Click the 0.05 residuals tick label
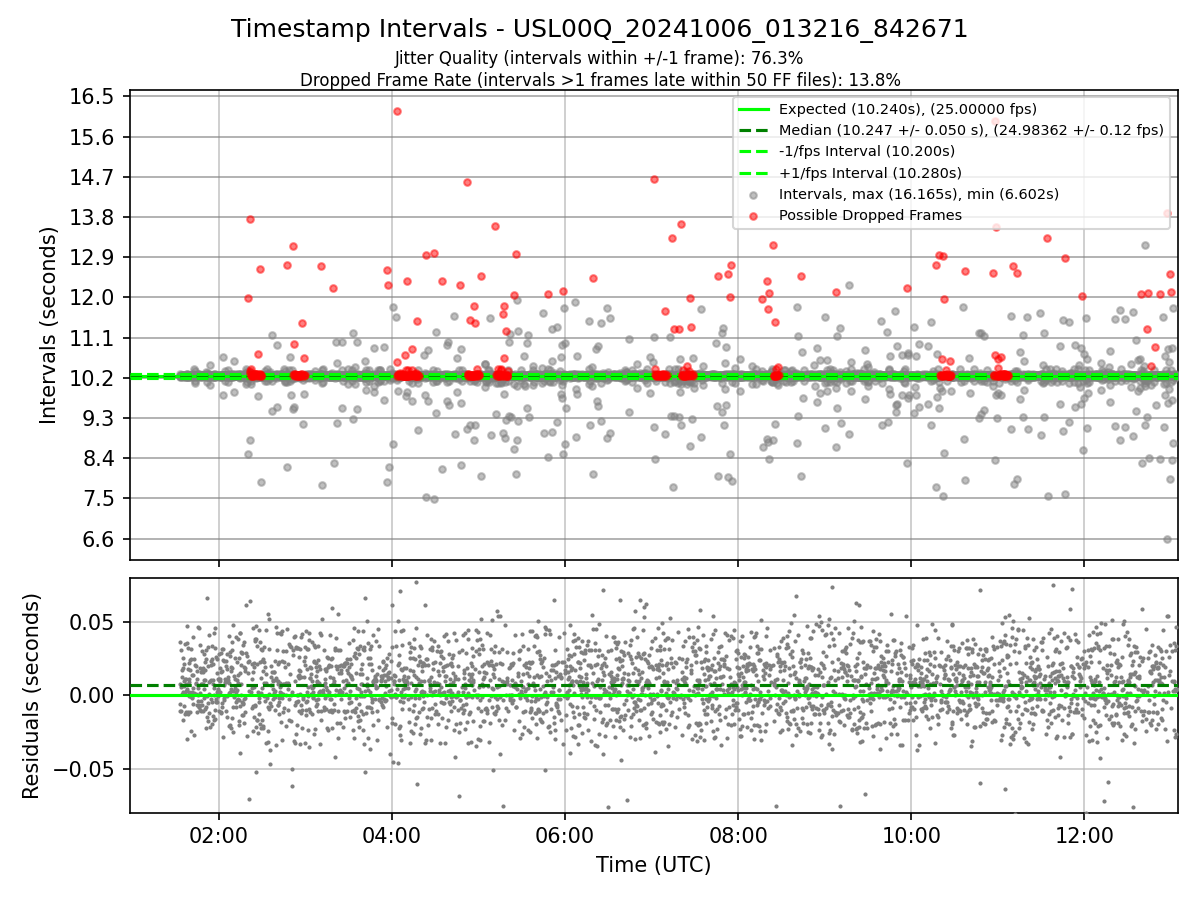The image size is (1200, 900). pos(93,622)
